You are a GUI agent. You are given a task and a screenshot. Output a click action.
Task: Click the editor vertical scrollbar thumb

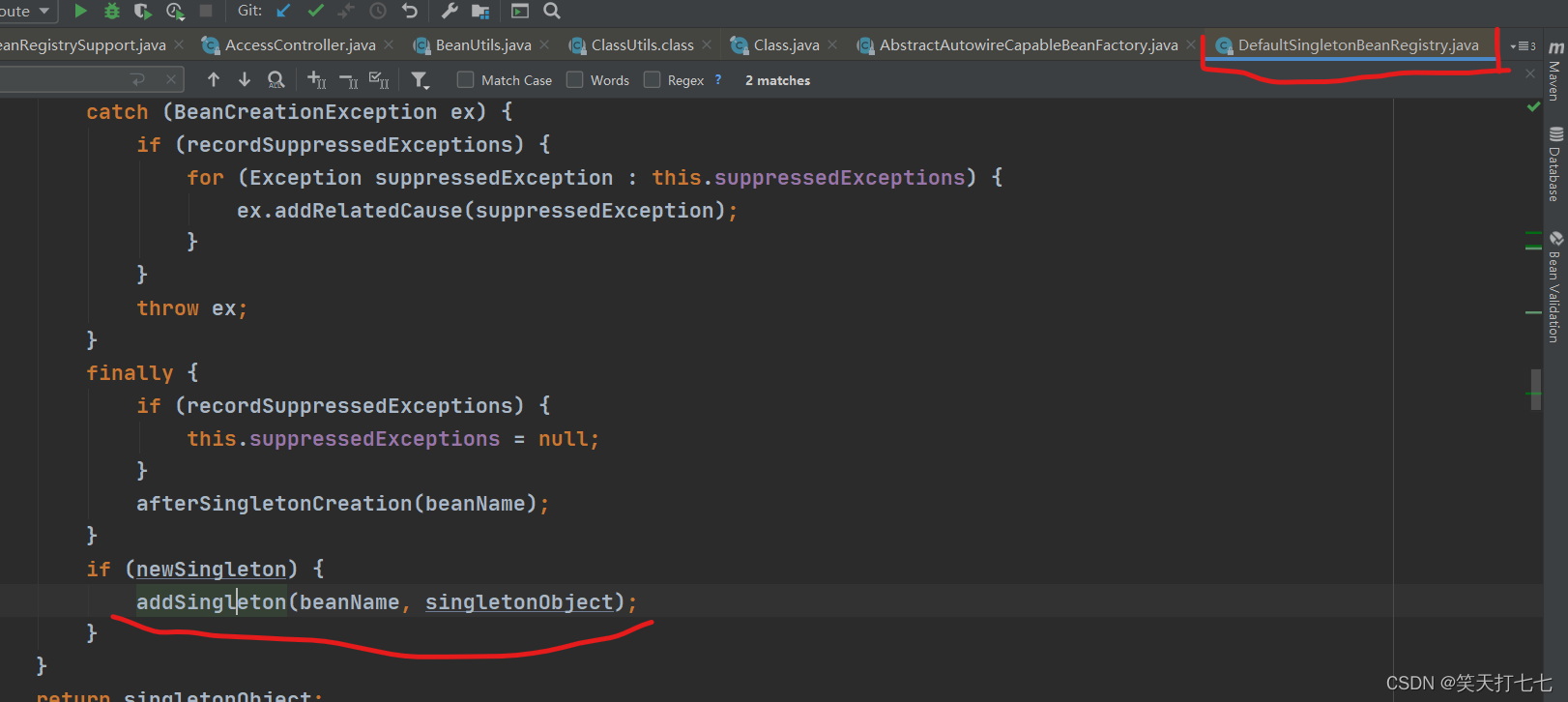coord(1535,389)
